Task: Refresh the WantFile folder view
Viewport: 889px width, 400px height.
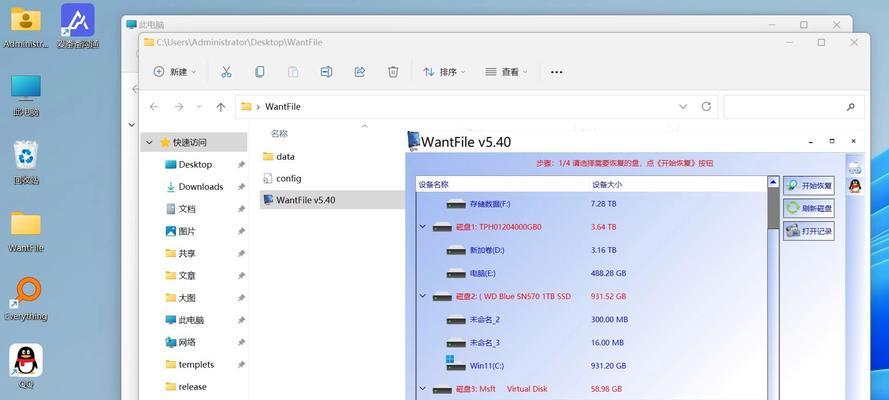Action: pos(706,107)
